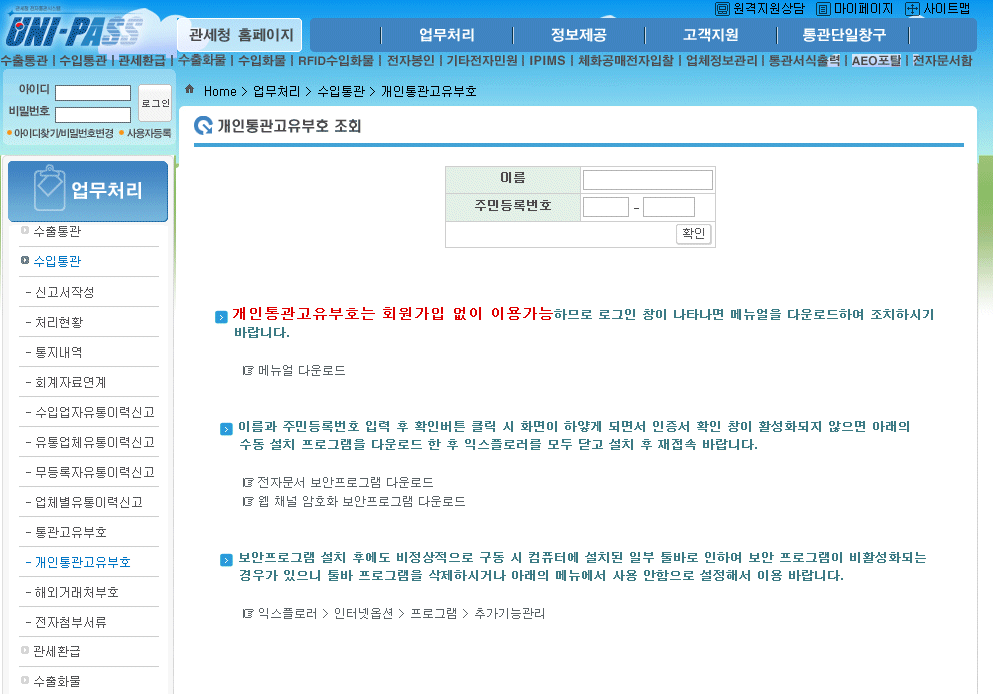Click the 로그인 button
Viewport: 993px width, 694px height.
155,103
